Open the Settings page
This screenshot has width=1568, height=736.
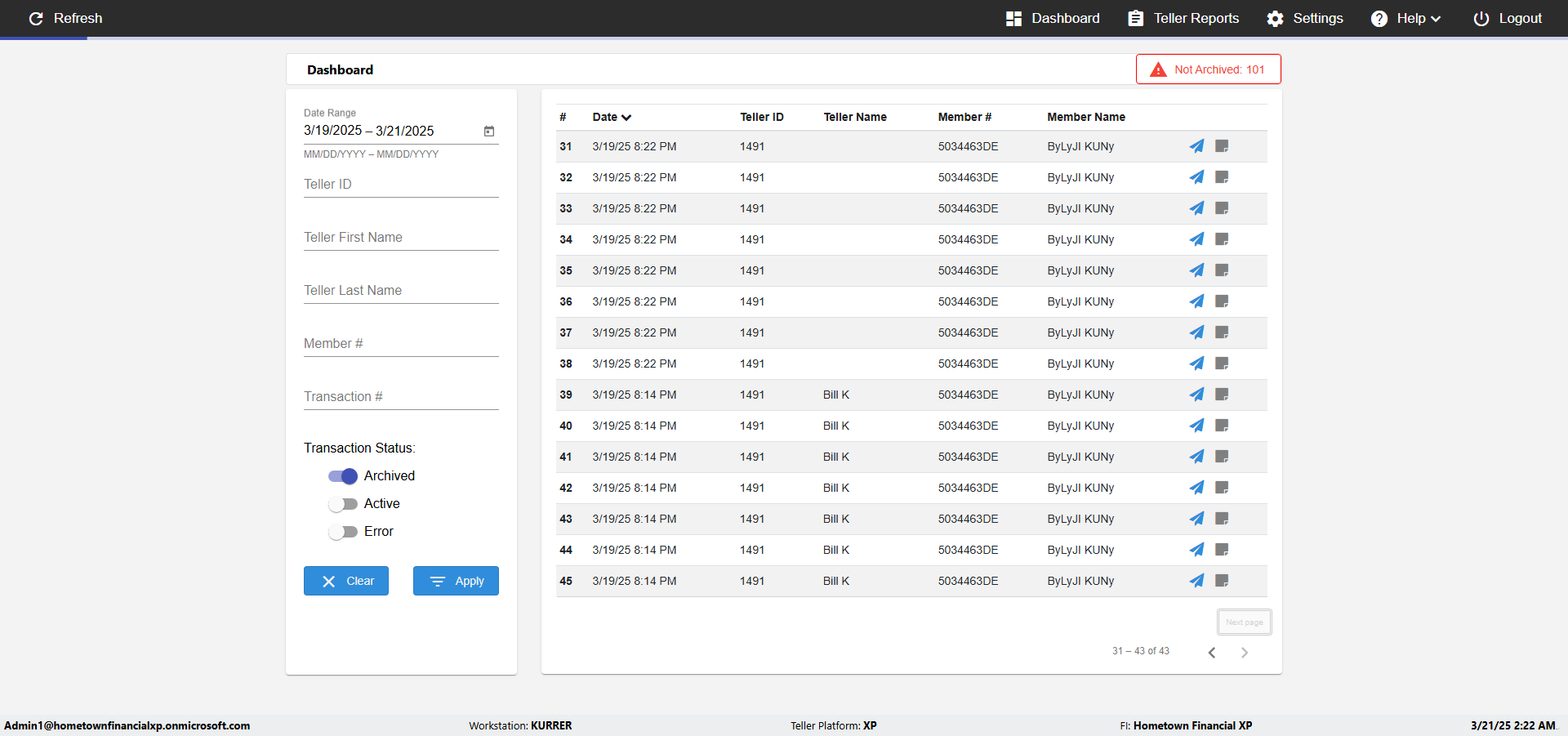1305,18
